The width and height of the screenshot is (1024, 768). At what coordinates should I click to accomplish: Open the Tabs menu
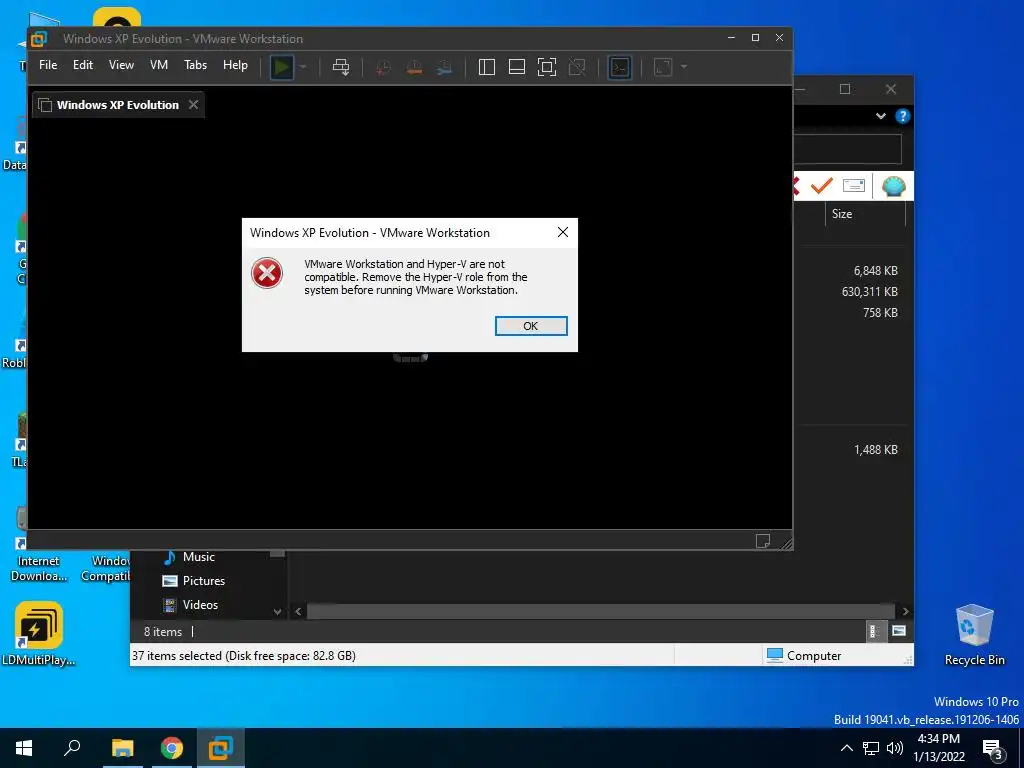tap(195, 65)
